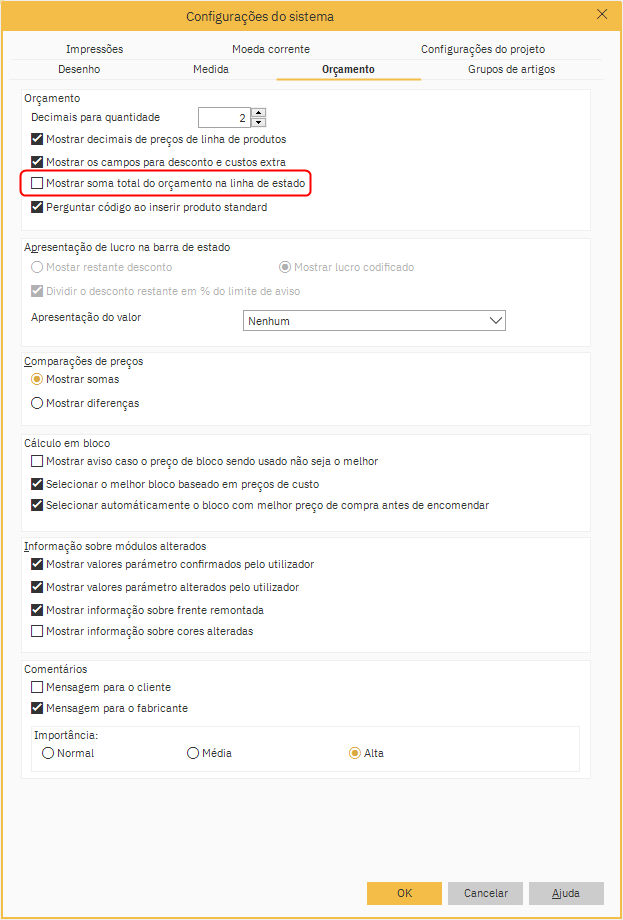This screenshot has height=920, width=623.
Task: Open the Medida tab
Action: 211,70
